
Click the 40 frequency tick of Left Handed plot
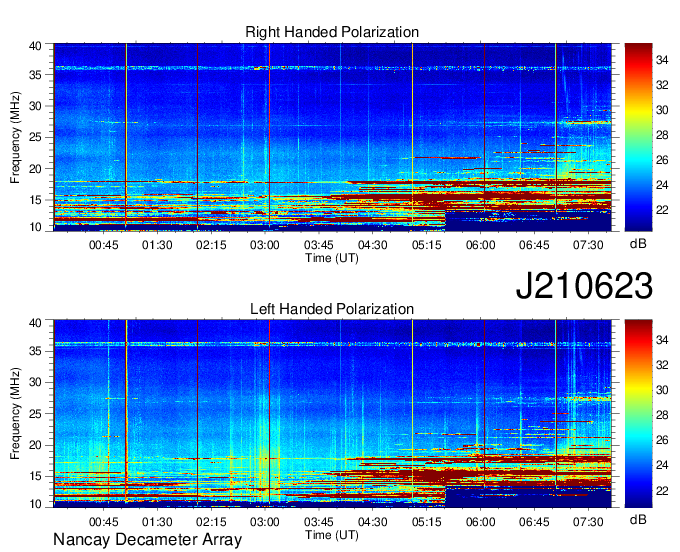[x=35, y=323]
